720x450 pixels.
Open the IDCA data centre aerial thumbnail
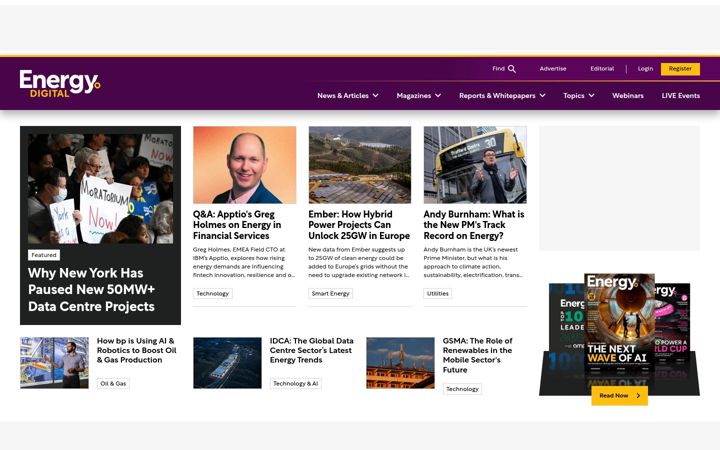[x=227, y=363]
